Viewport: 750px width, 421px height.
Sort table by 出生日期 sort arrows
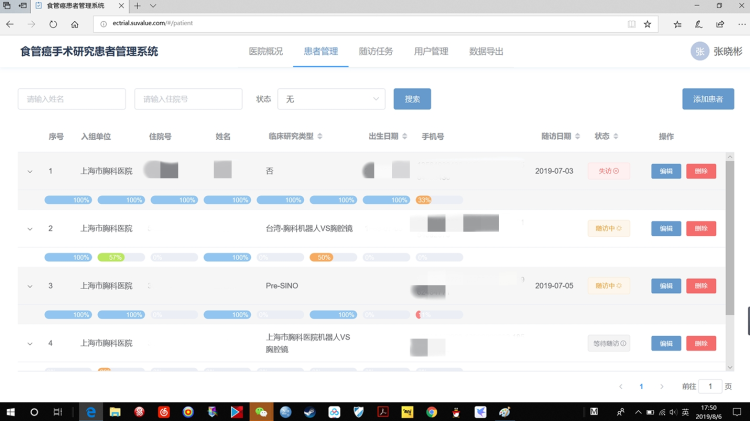402,137
